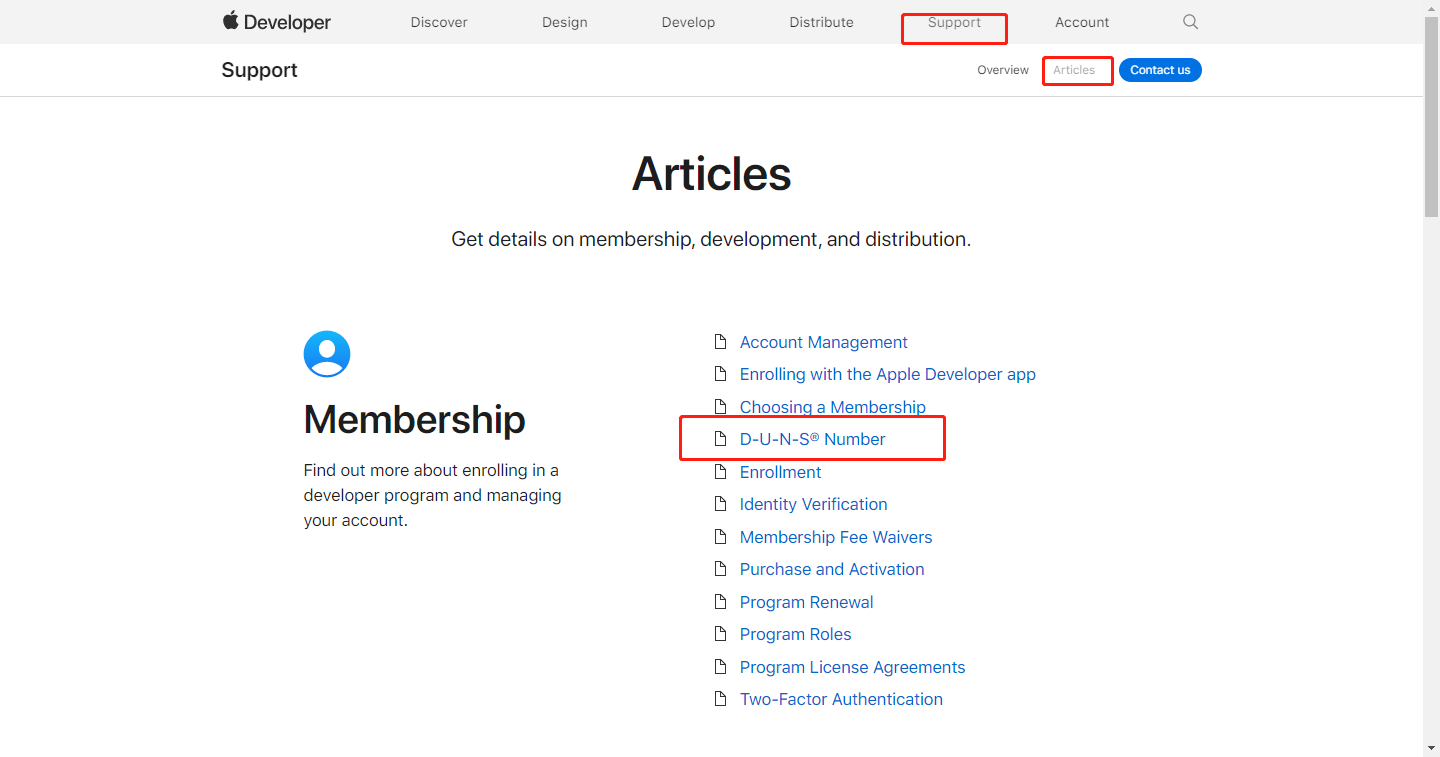Open the Two-Factor Authentication article

842,699
